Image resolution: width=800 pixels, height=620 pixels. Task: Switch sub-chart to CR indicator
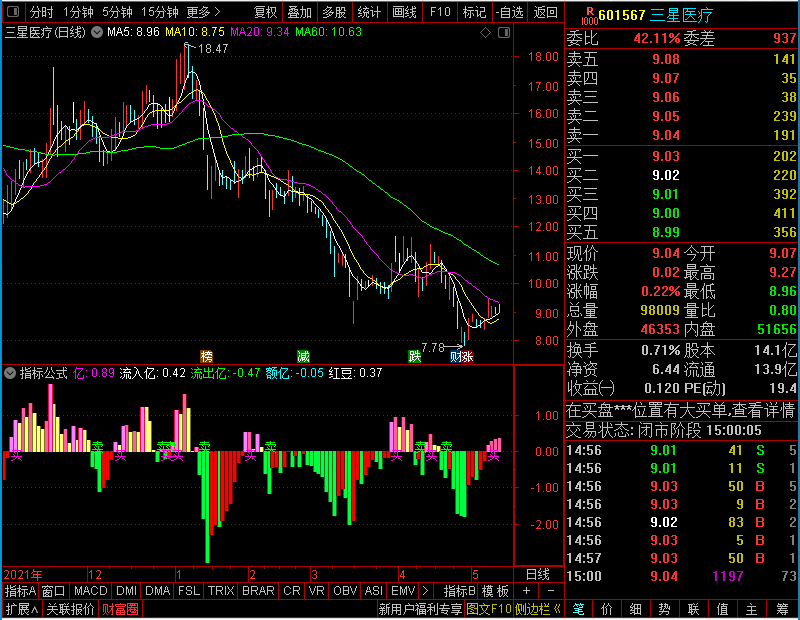292,591
